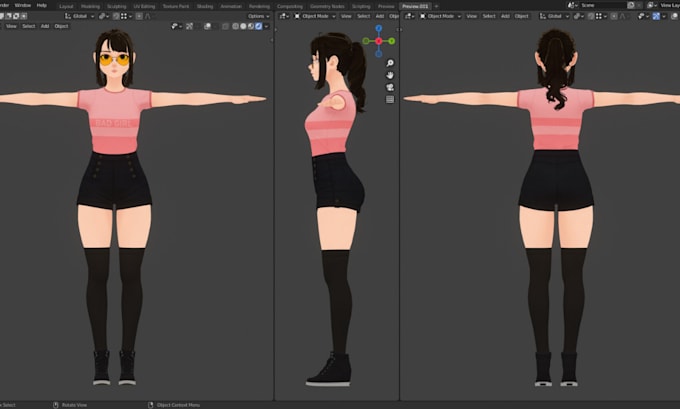Screen dimensions: 680x409
Task: Click the new scene icon beside Scene field
Action: [x=634, y=5]
